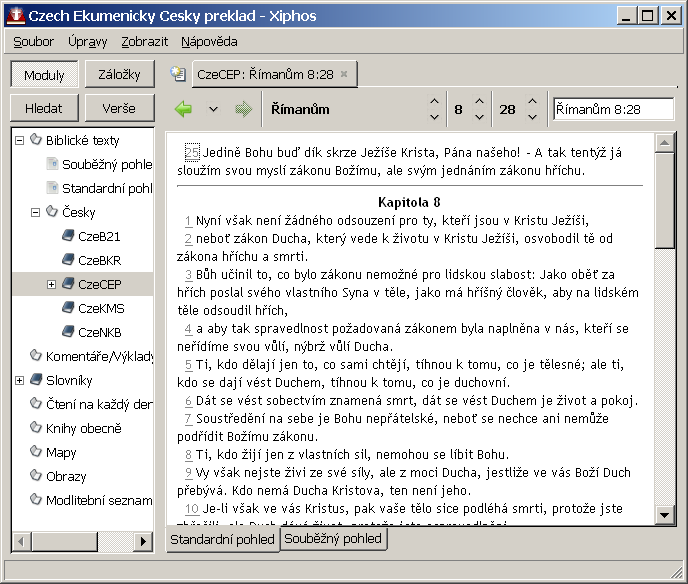
Task: Click the green forward navigation arrow
Action: tap(242, 109)
